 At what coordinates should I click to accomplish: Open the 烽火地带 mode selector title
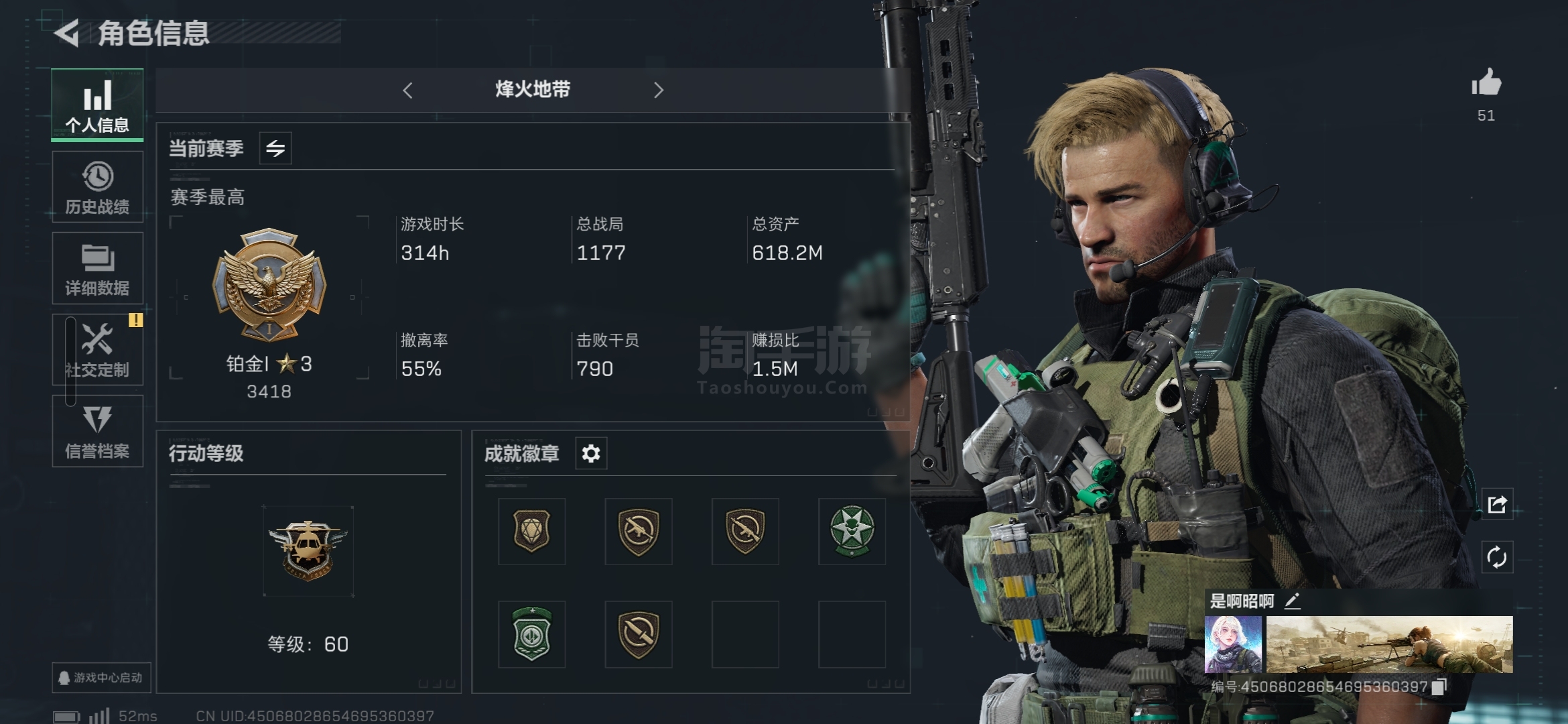pos(533,89)
